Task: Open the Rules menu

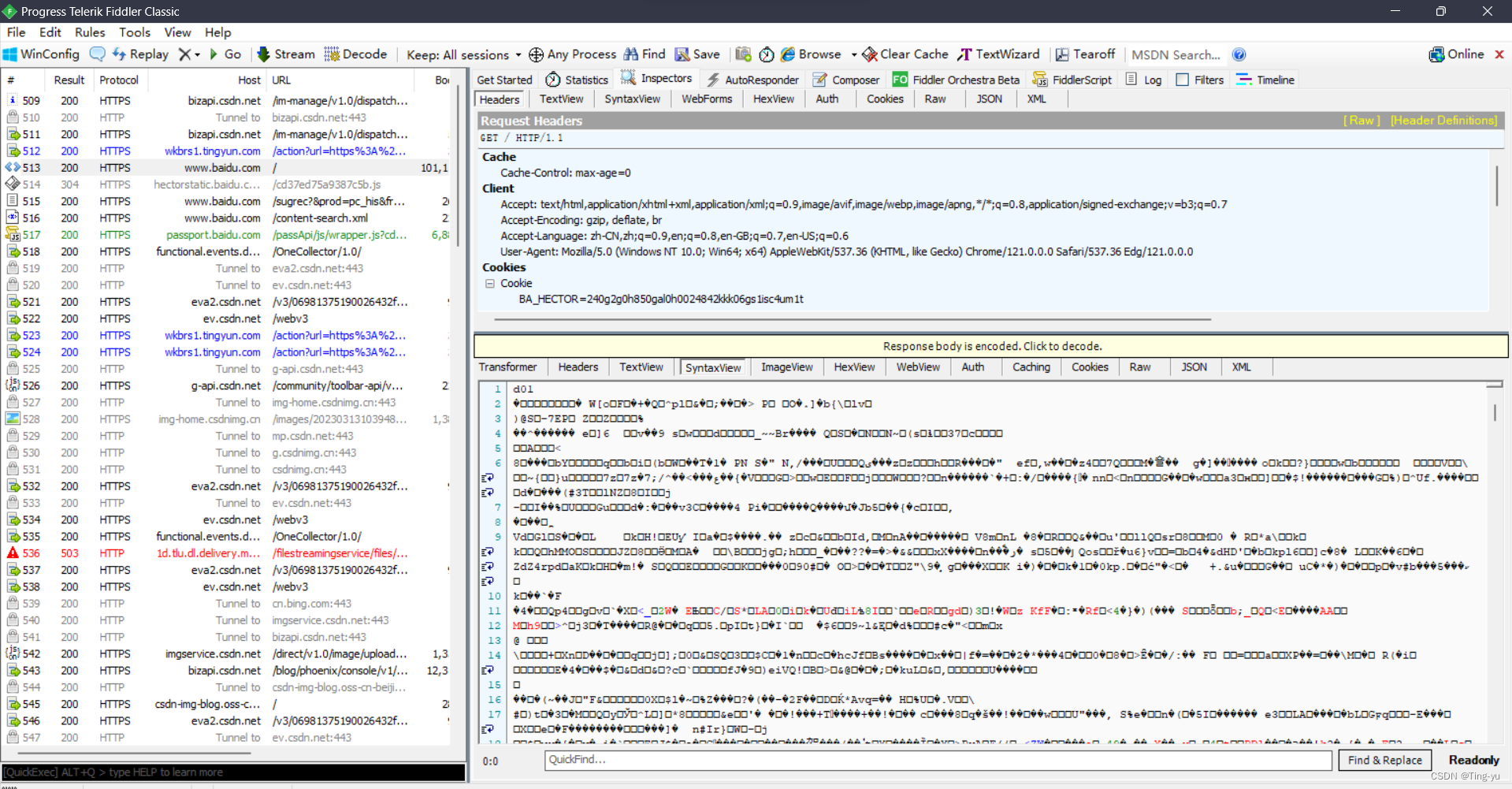Action: tap(90, 32)
